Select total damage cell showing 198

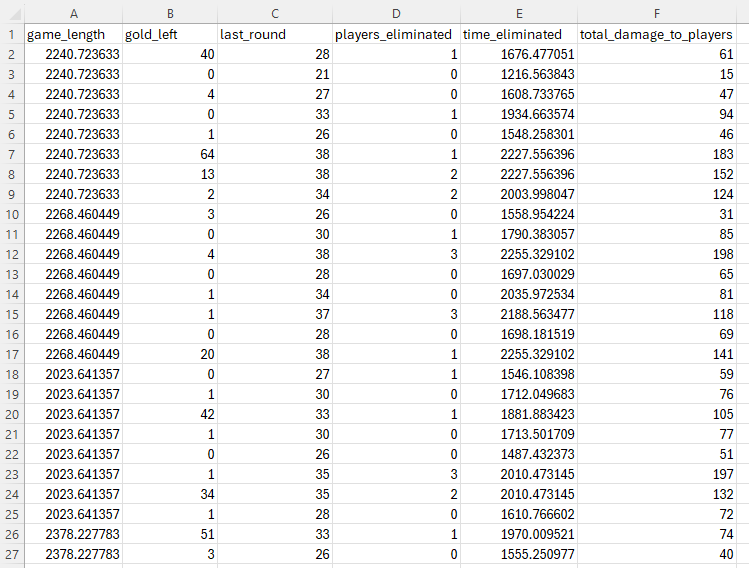coord(657,254)
